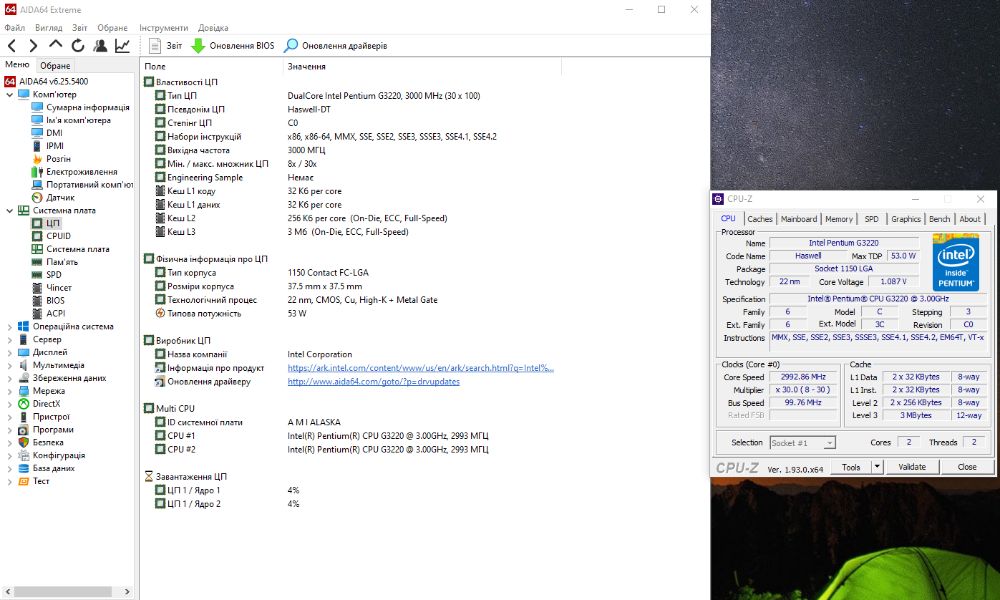This screenshot has height=600, width=1000.
Task: Open Чіпсет in the tree
Action: click(x=59, y=288)
